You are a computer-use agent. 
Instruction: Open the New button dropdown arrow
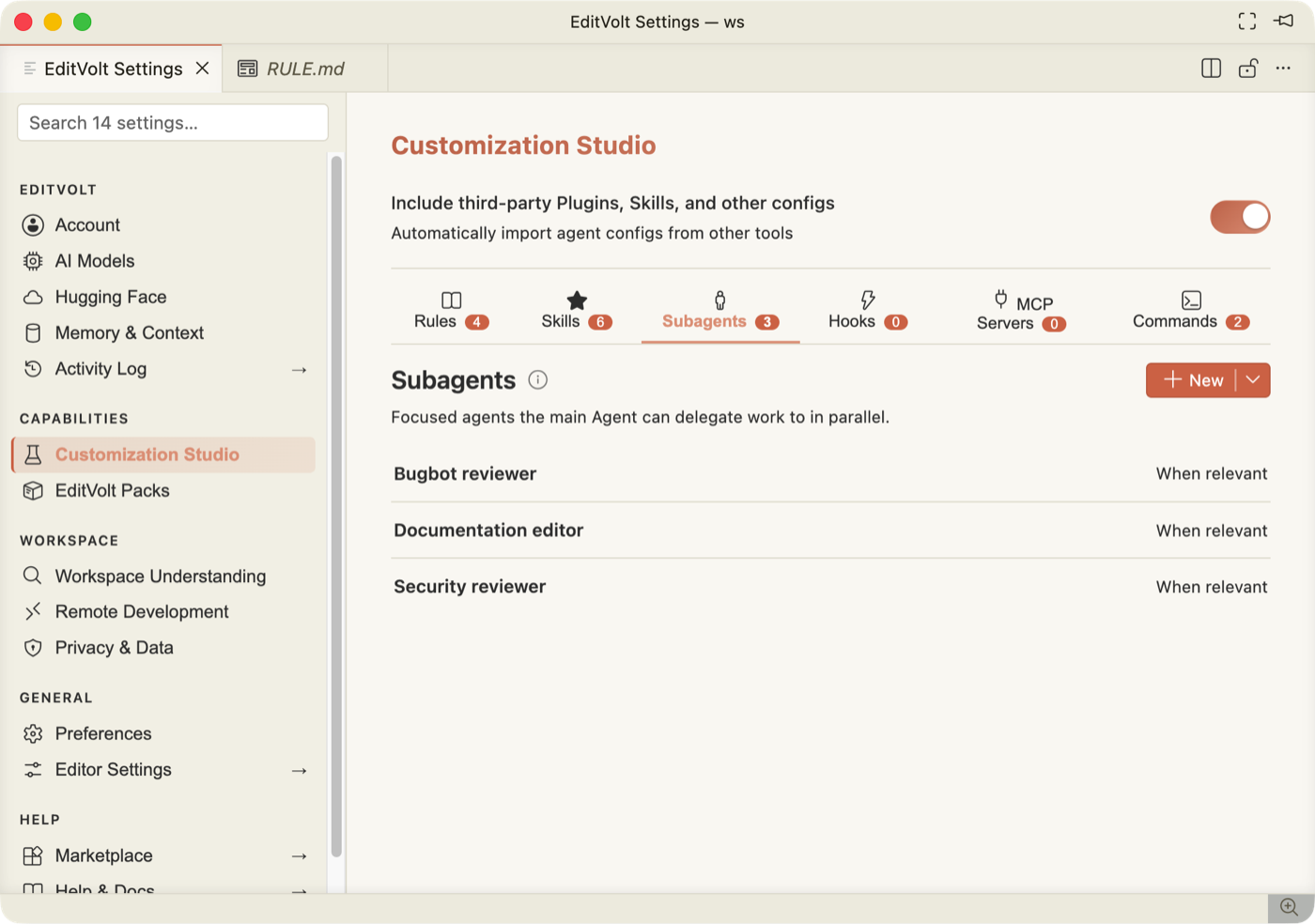click(x=1253, y=380)
